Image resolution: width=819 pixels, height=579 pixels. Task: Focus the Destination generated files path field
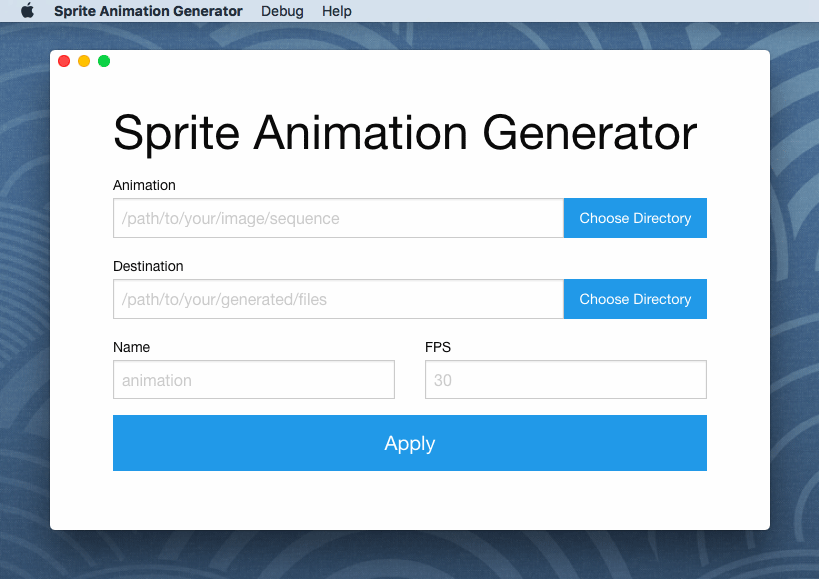point(338,299)
